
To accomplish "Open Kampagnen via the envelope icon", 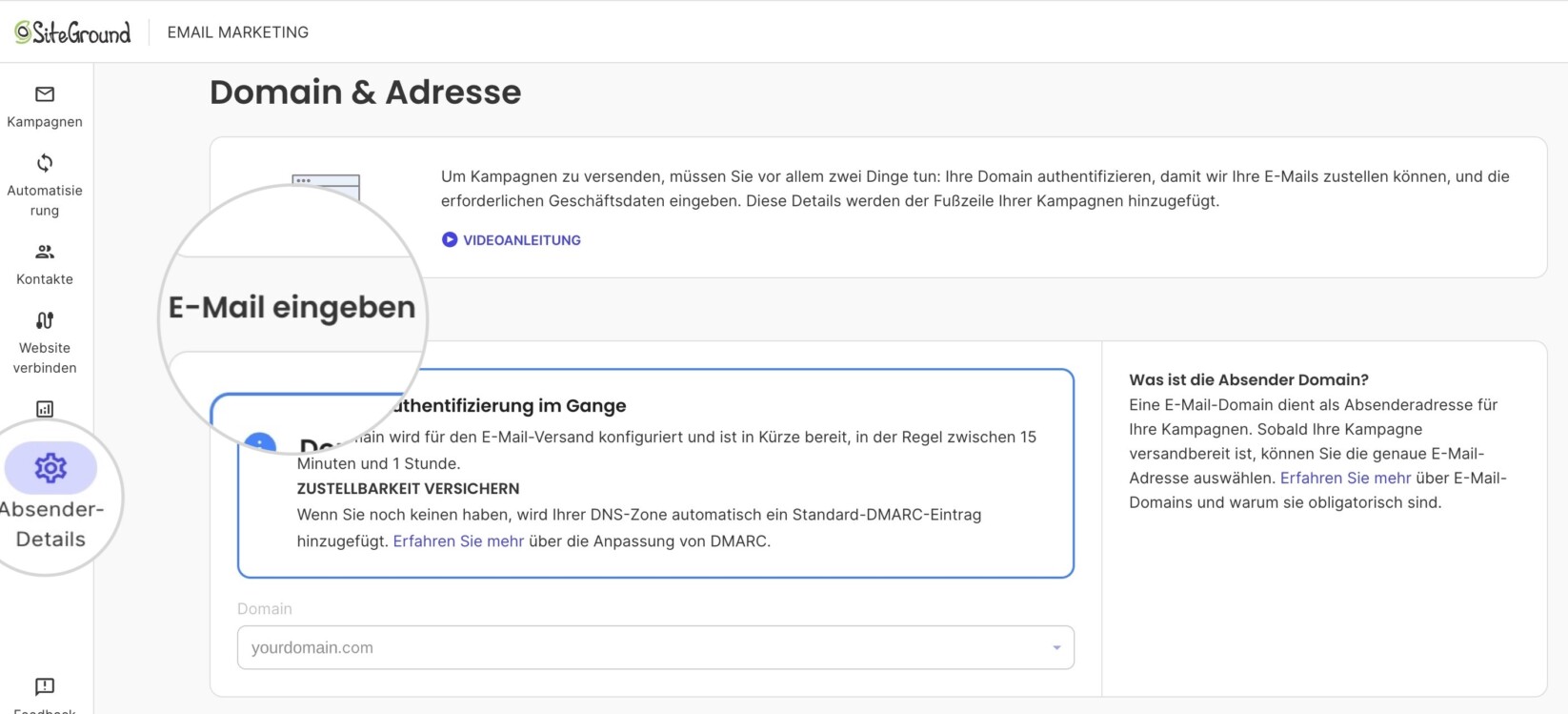I will coord(45,94).
